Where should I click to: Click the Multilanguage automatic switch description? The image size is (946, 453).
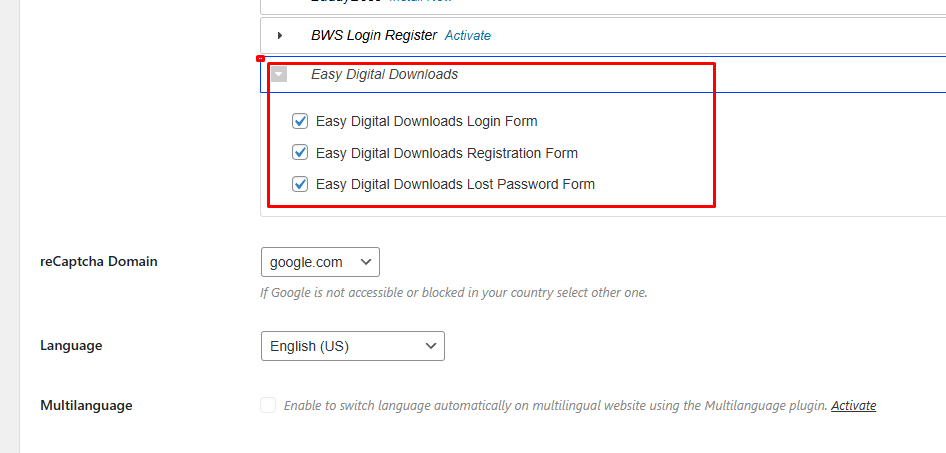[555, 405]
